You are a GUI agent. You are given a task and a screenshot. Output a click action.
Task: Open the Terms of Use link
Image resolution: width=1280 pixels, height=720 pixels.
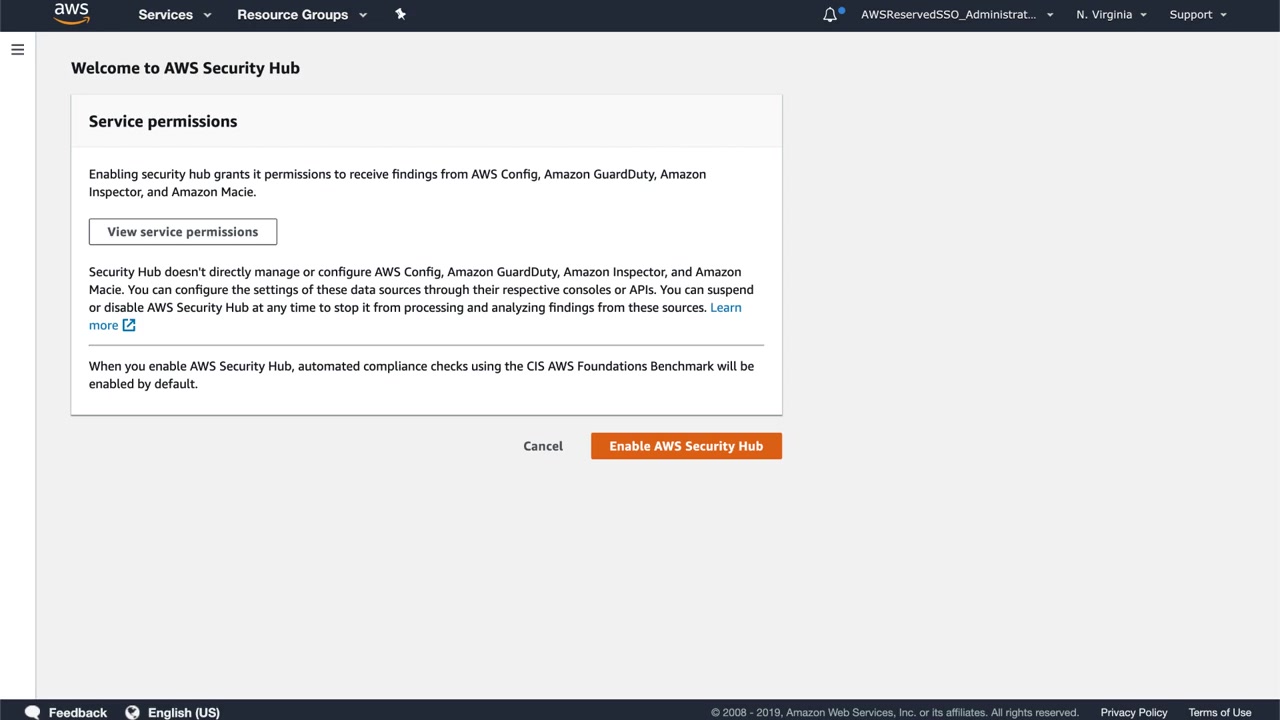pyautogui.click(x=1219, y=712)
